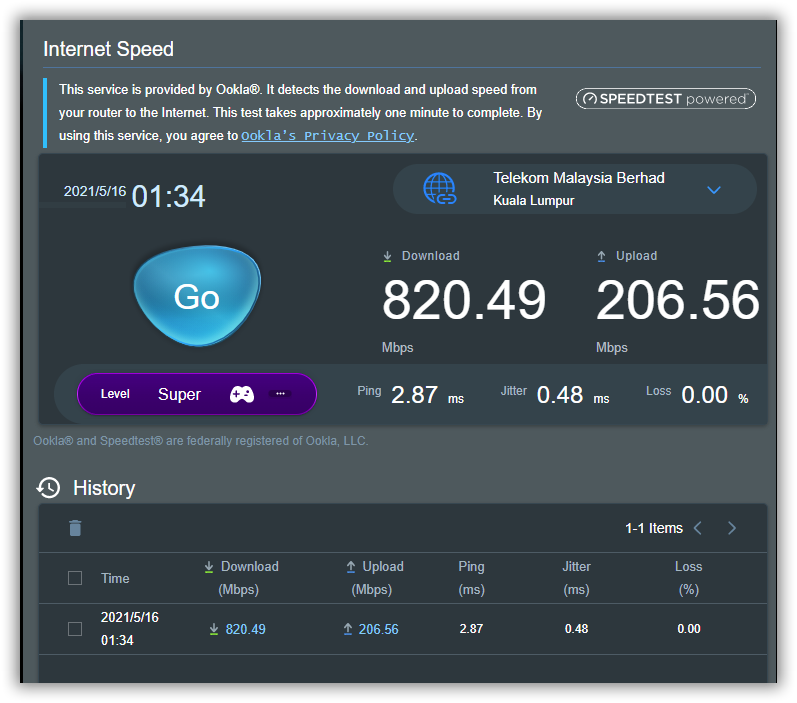Click the 206.56 upload value in history row

tap(379, 629)
